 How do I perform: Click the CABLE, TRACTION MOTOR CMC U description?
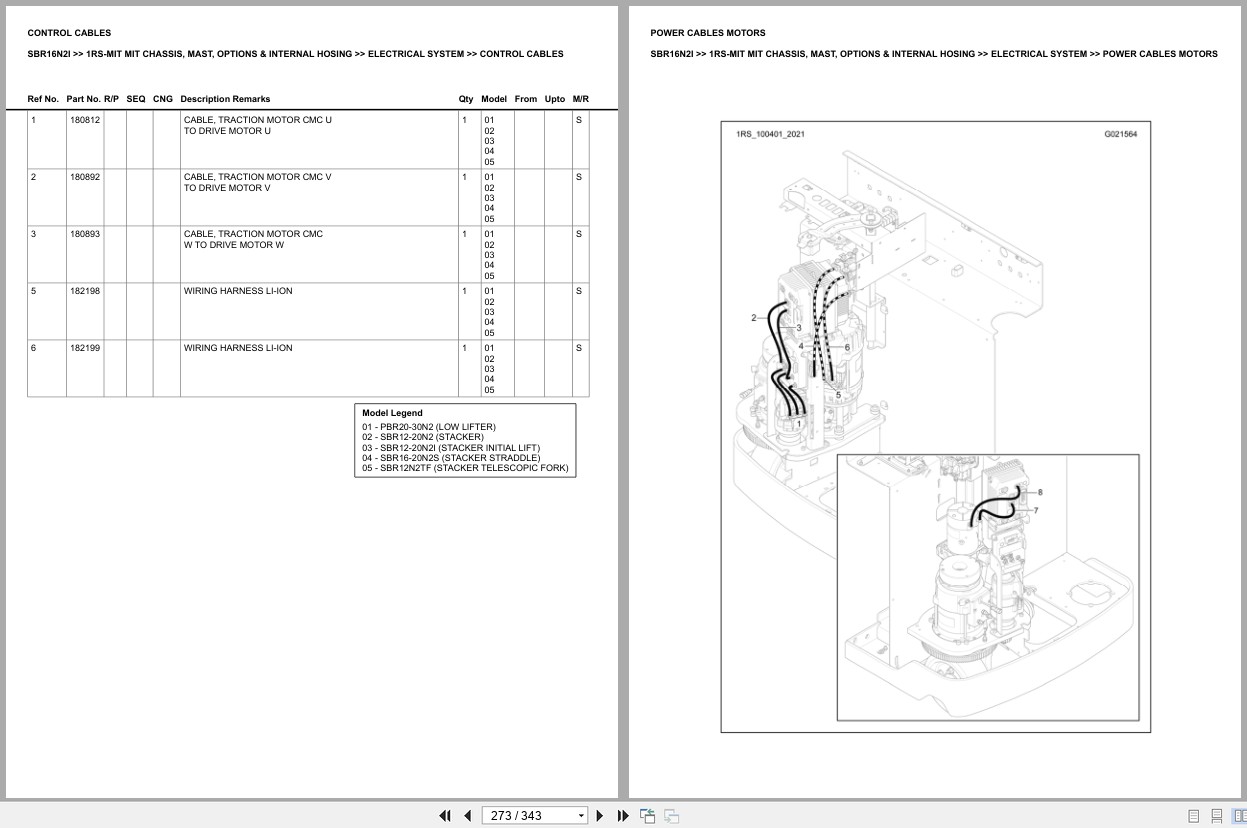tap(257, 125)
